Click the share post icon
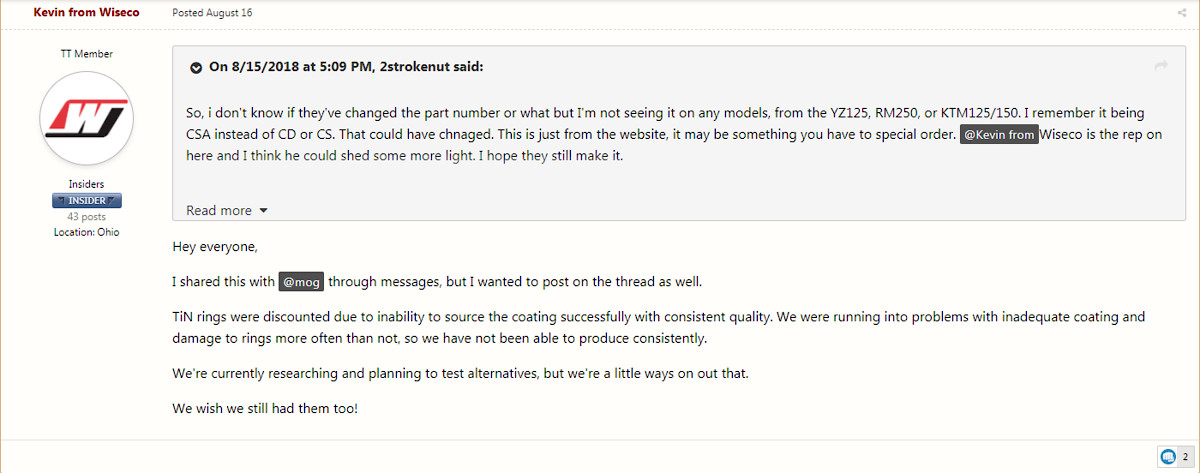 pos(1182,13)
